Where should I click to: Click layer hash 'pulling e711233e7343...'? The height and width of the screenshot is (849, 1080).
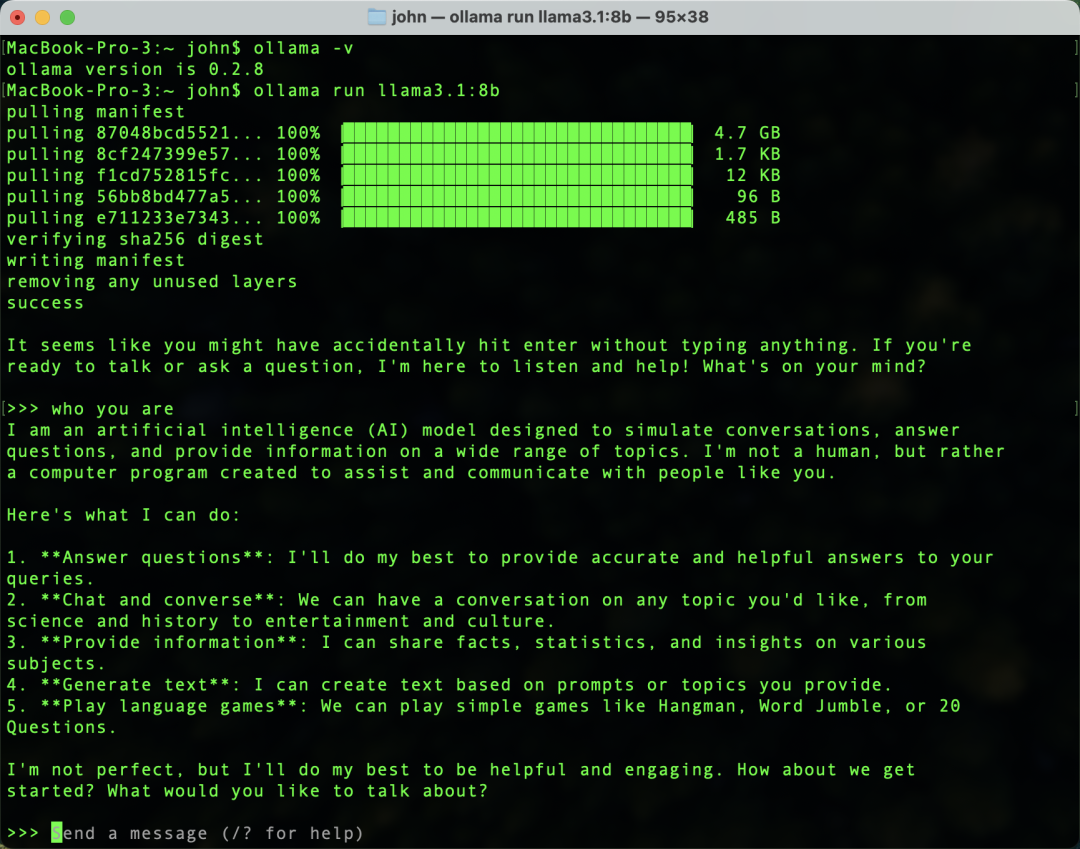point(134,218)
